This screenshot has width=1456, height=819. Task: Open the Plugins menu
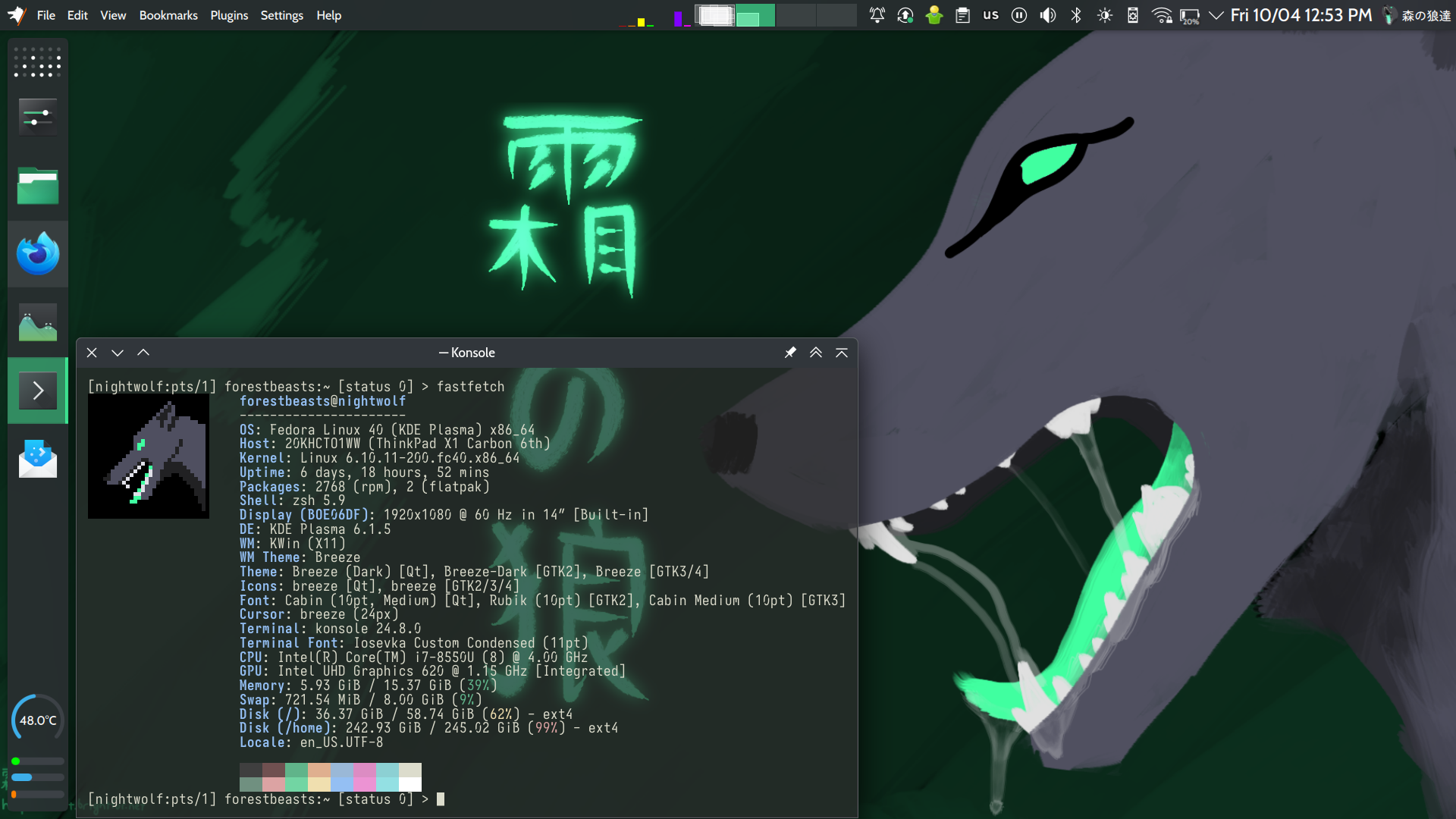tap(229, 15)
